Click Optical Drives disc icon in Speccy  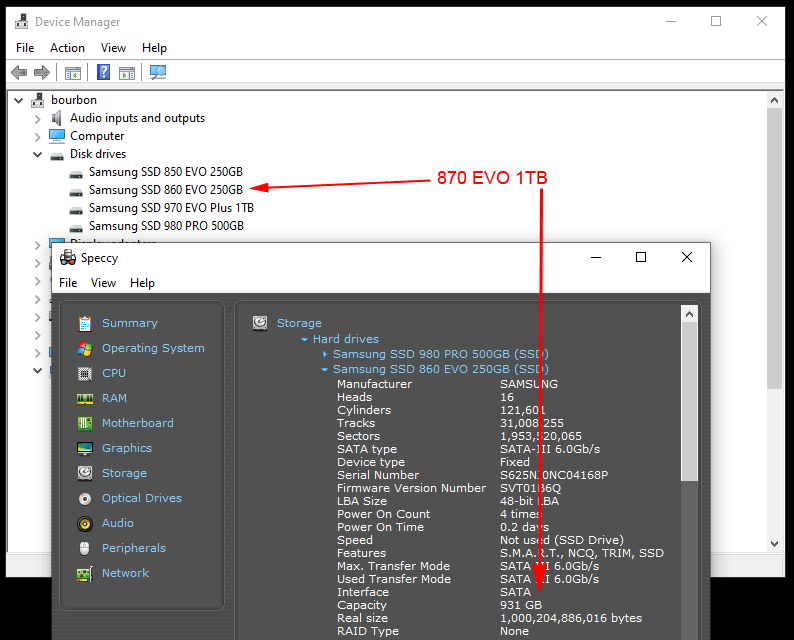(85, 499)
